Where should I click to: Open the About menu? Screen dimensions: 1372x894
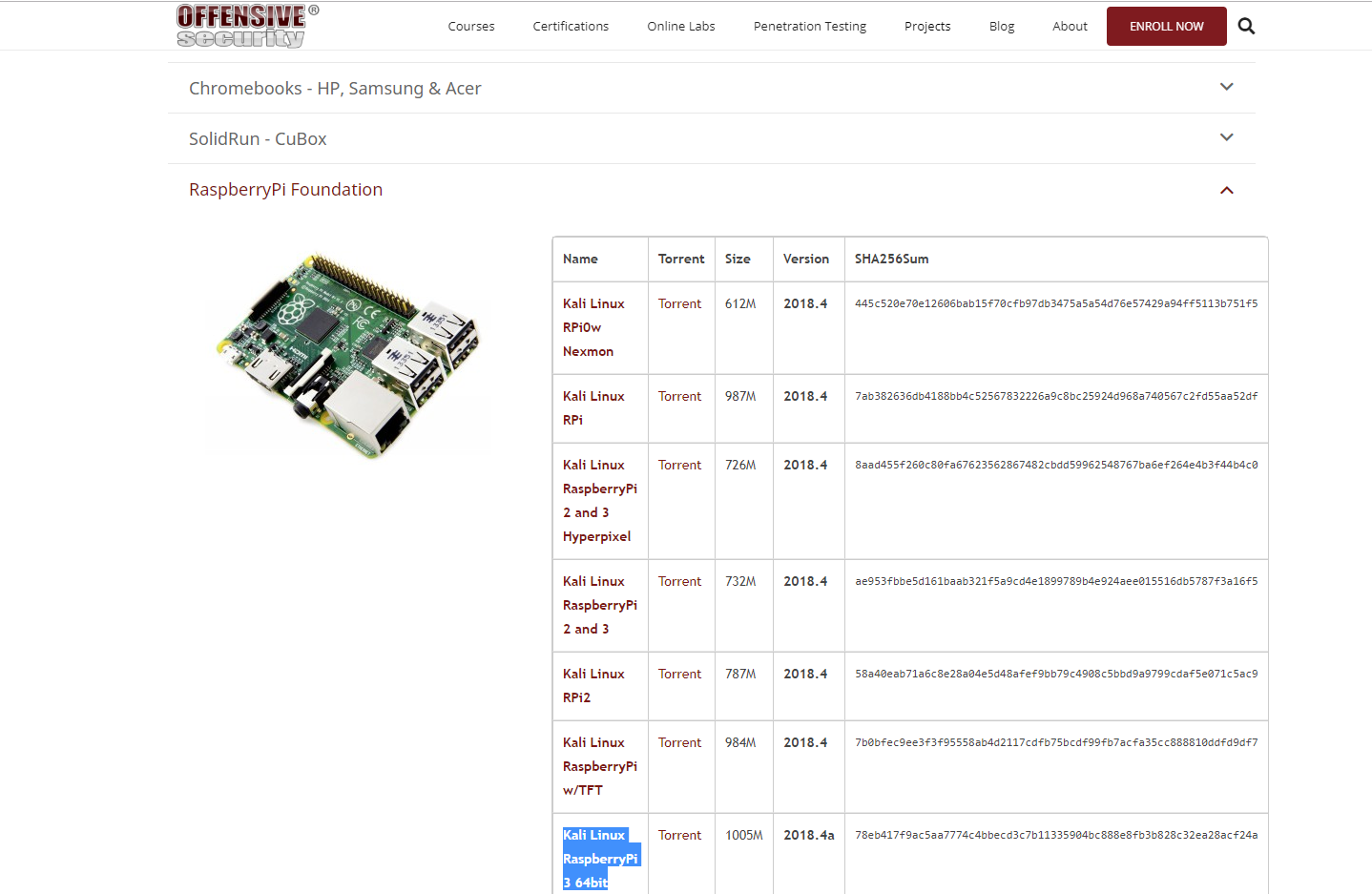tap(1070, 27)
